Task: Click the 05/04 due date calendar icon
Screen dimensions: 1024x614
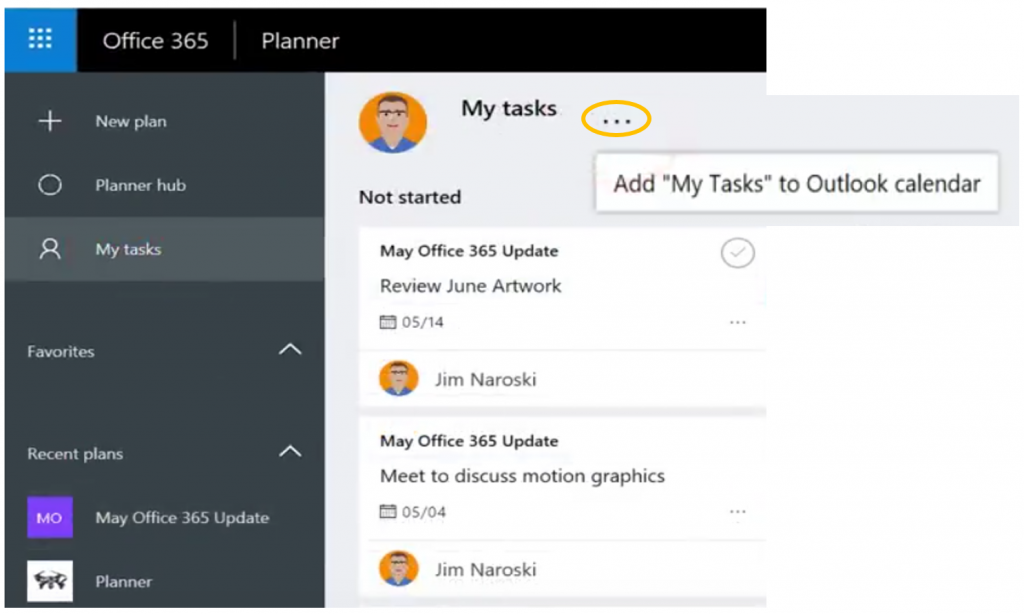Action: click(388, 511)
